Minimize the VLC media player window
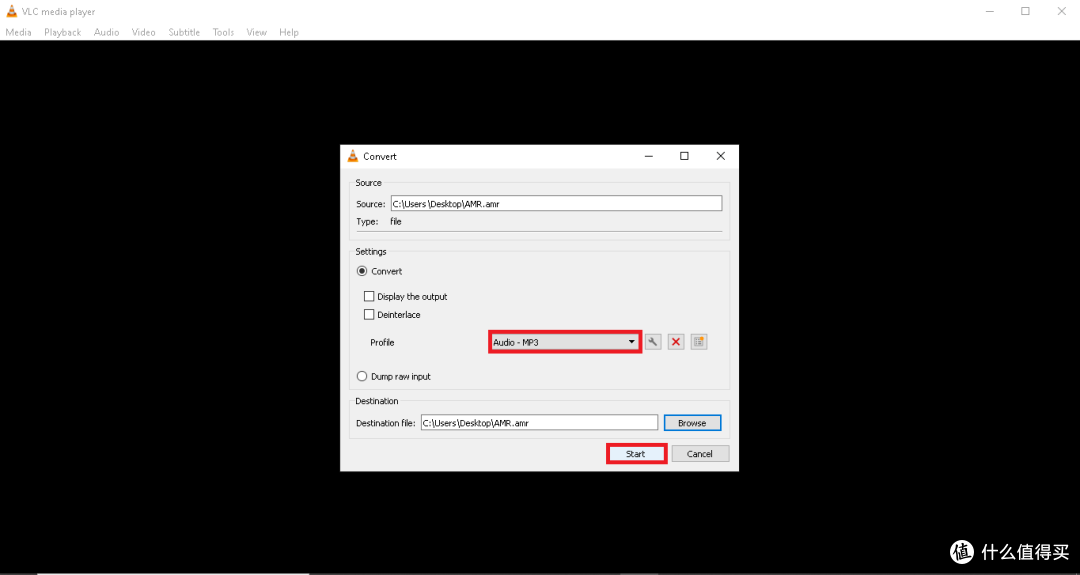 coord(990,11)
